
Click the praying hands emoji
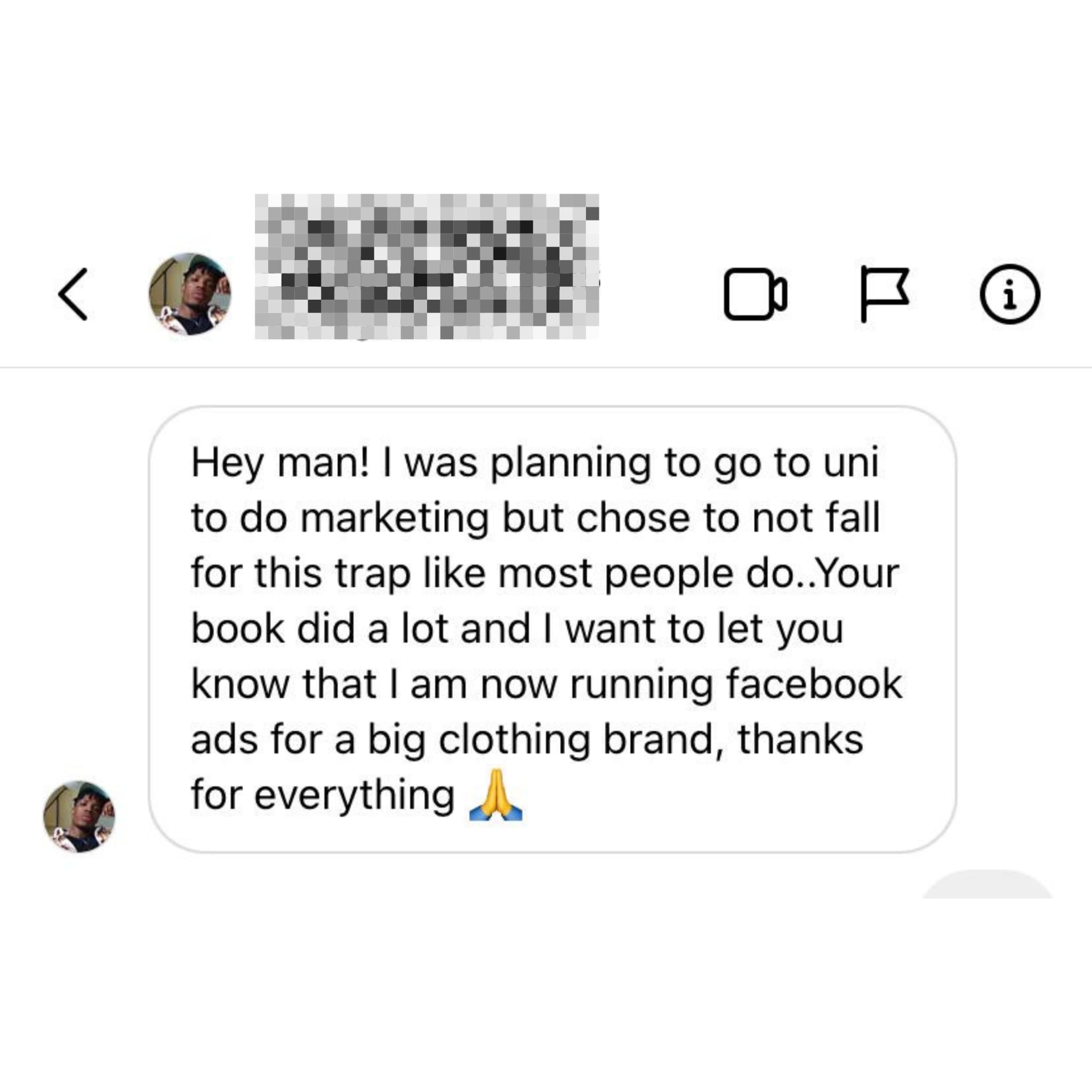(x=496, y=794)
